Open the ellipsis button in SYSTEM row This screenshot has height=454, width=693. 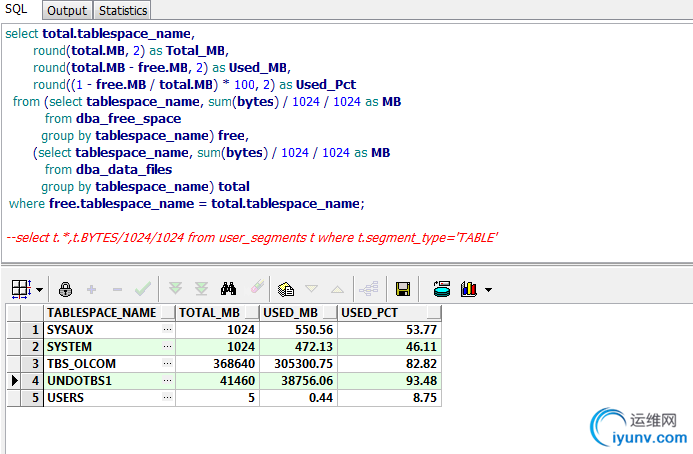168,346
